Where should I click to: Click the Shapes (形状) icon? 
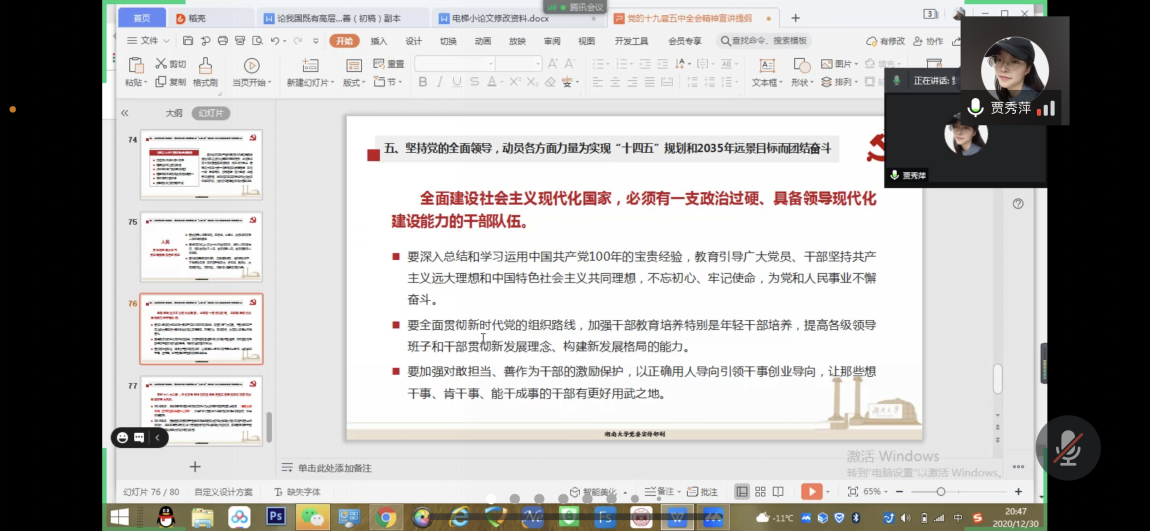tap(801, 65)
